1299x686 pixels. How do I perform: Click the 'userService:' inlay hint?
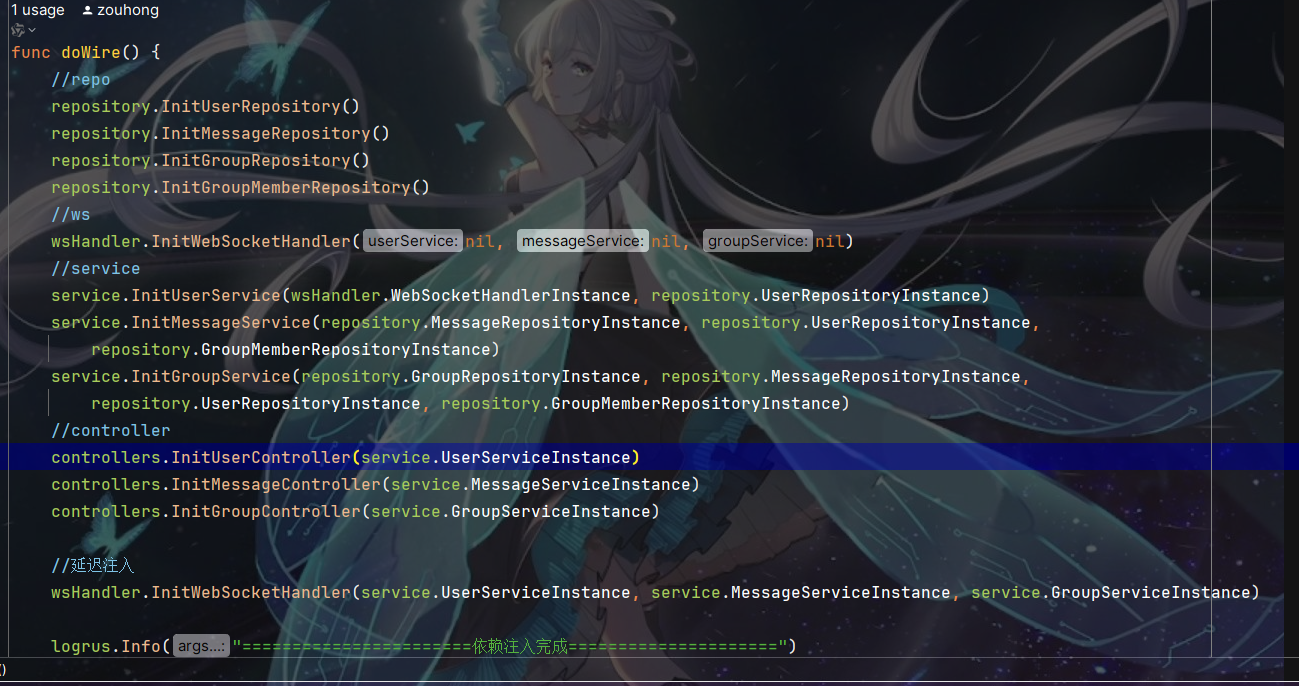tap(413, 241)
